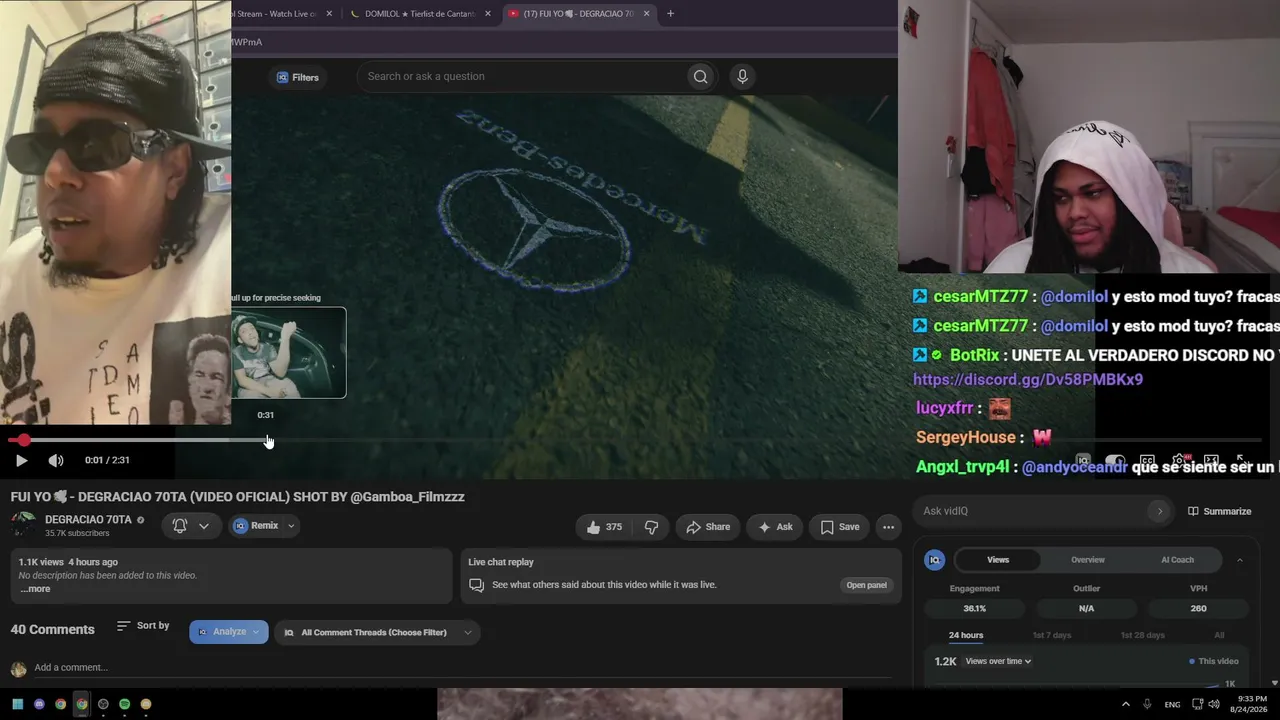The height and width of the screenshot is (720, 1280).
Task: Open the vidIQ Filters button
Action: tap(297, 77)
